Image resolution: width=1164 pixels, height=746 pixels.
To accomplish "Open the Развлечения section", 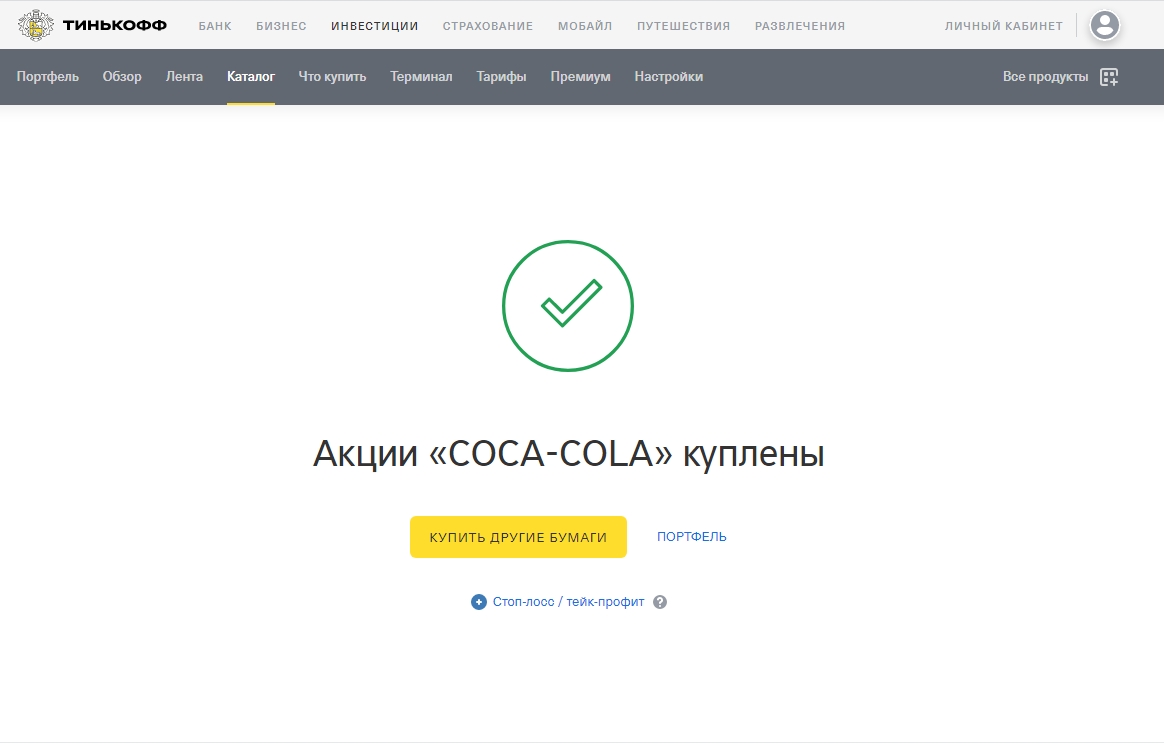I will tap(800, 26).
